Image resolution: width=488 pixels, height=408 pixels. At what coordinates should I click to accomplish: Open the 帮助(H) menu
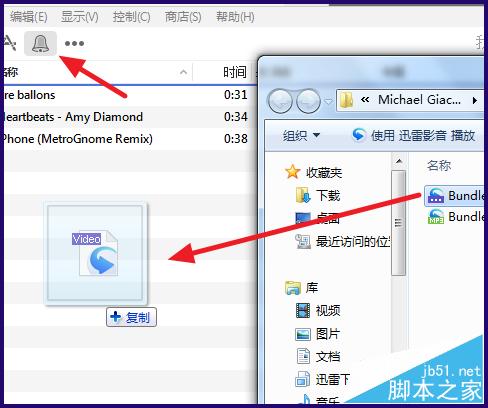coord(235,17)
